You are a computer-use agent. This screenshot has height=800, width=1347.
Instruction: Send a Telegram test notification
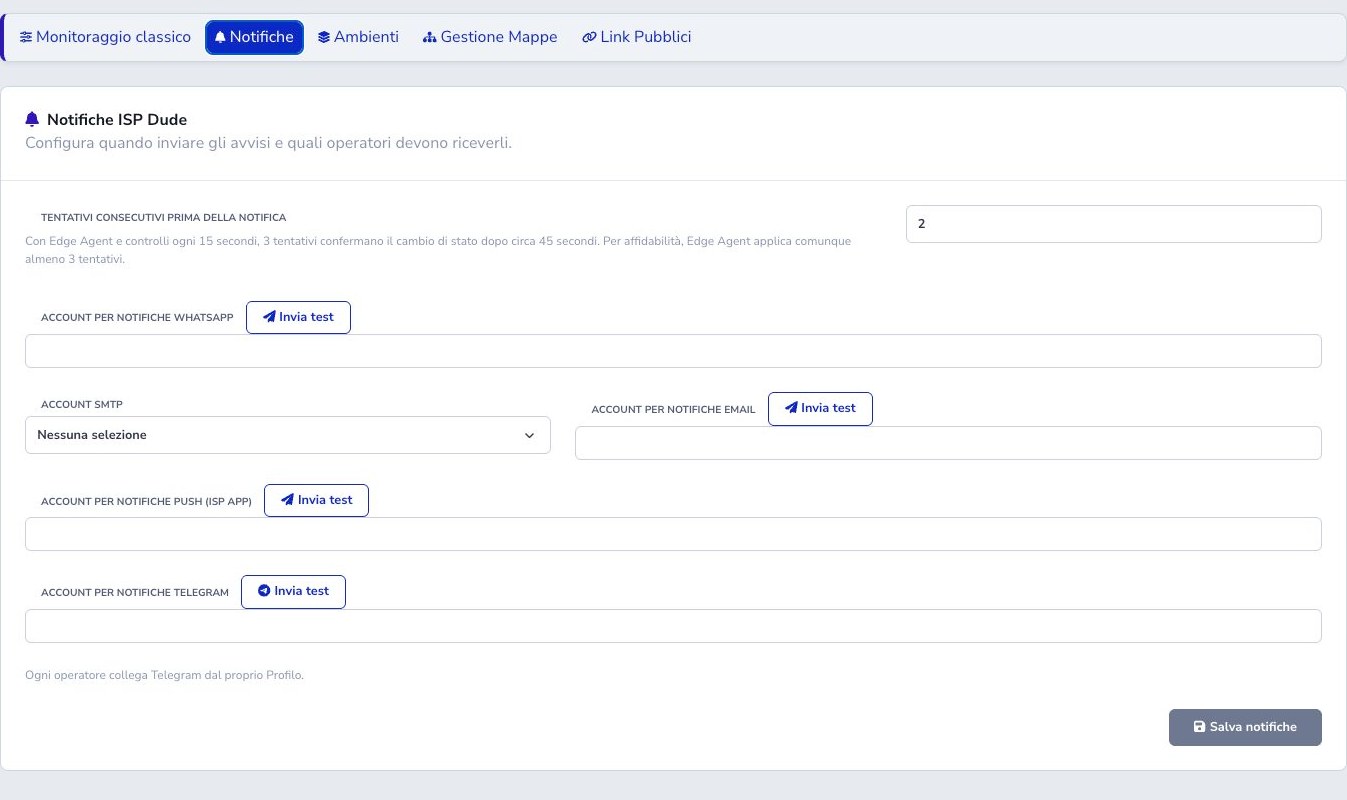[x=293, y=591]
